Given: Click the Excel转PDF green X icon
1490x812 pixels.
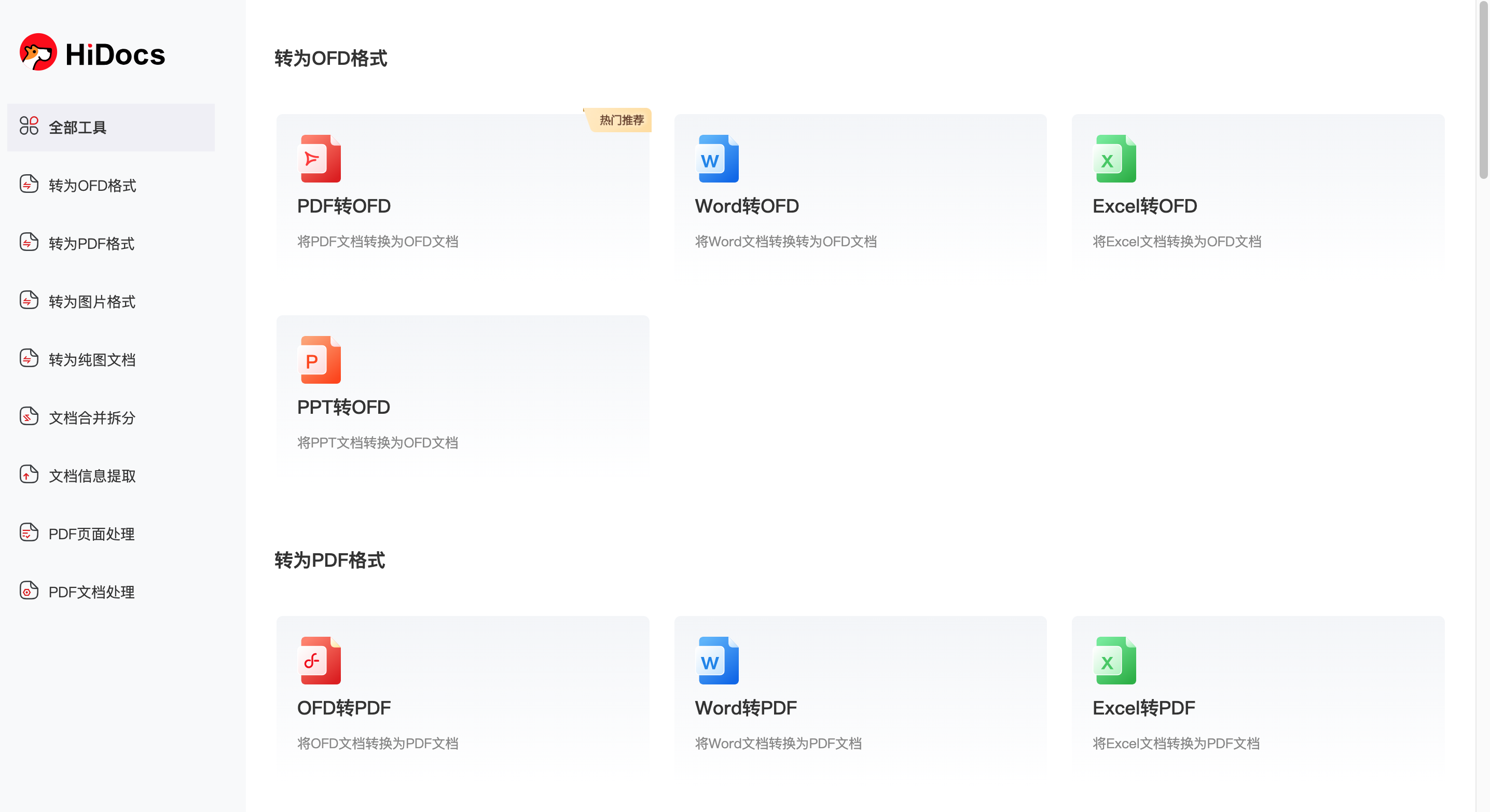Looking at the screenshot, I should [1115, 661].
